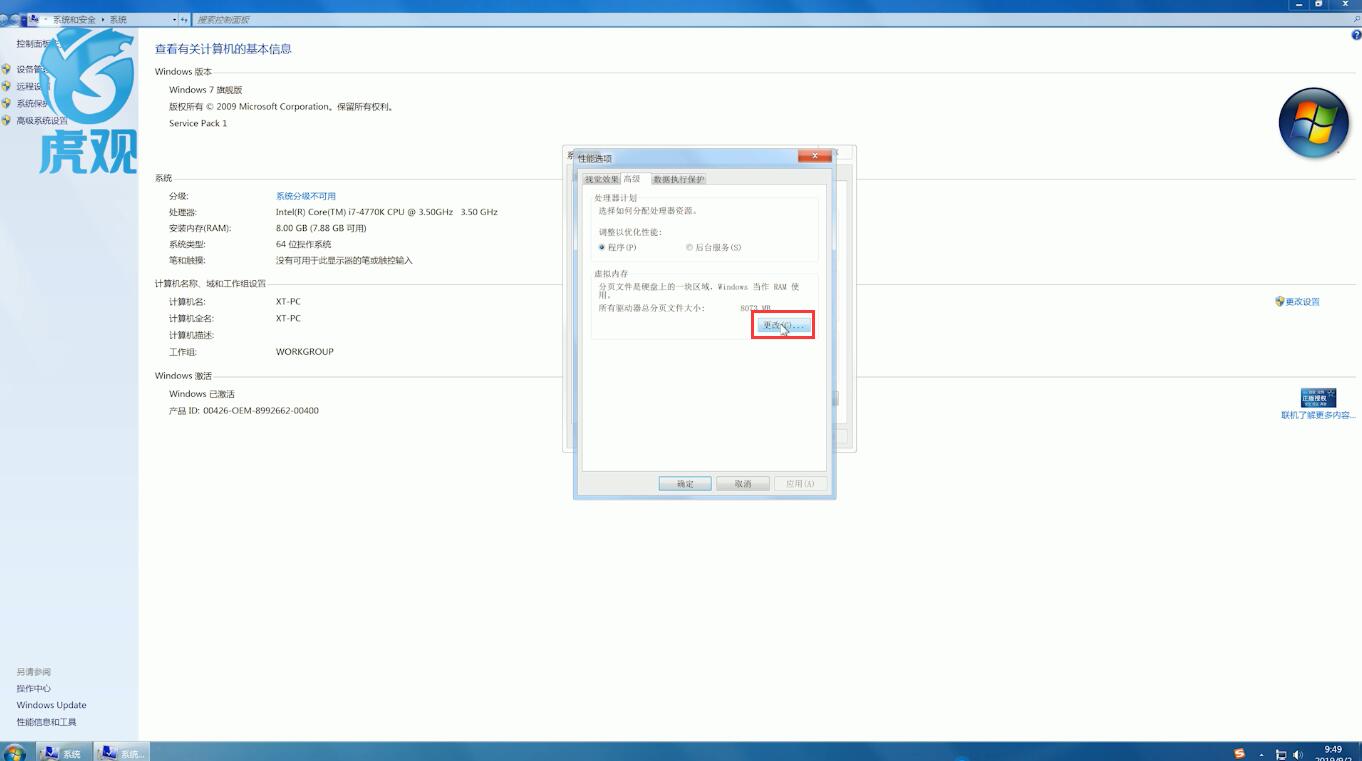Click the shield icon next to 更改设置

pyautogui.click(x=1280, y=301)
